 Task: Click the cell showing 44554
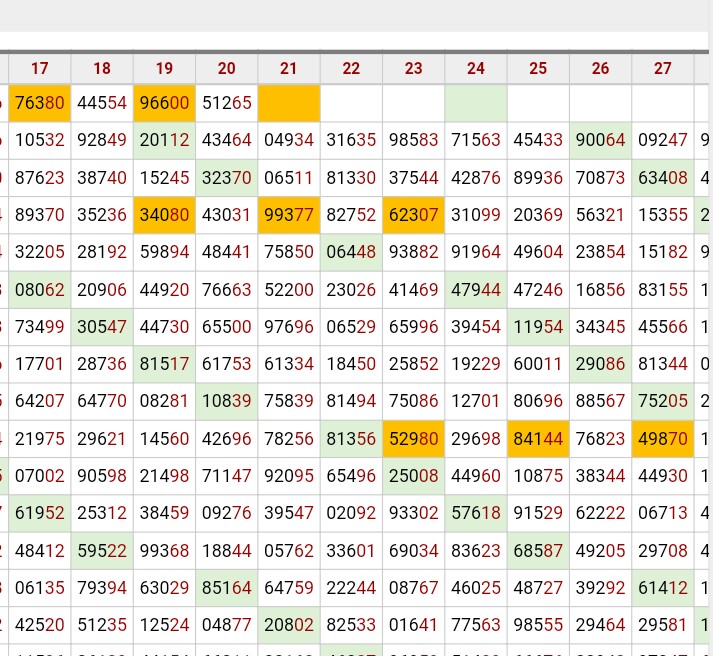pyautogui.click(x=102, y=103)
